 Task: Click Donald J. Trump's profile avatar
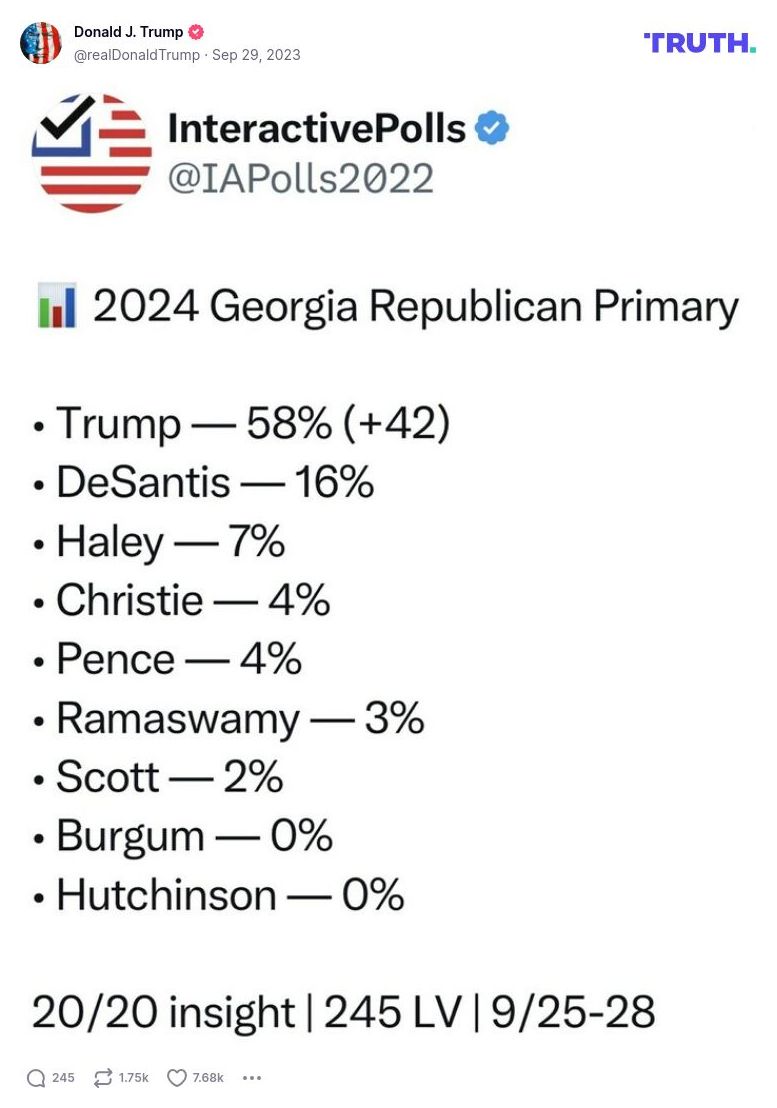coord(41,43)
